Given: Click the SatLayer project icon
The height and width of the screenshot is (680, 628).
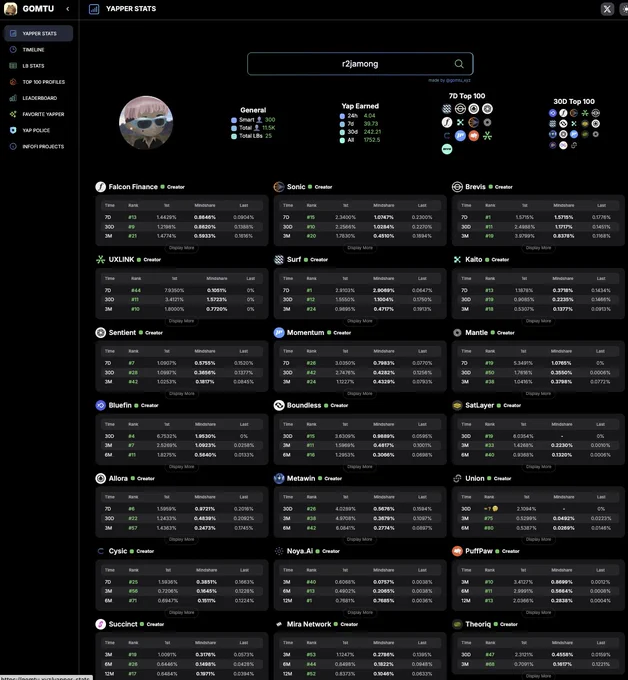Looking at the screenshot, I should 457,405.
